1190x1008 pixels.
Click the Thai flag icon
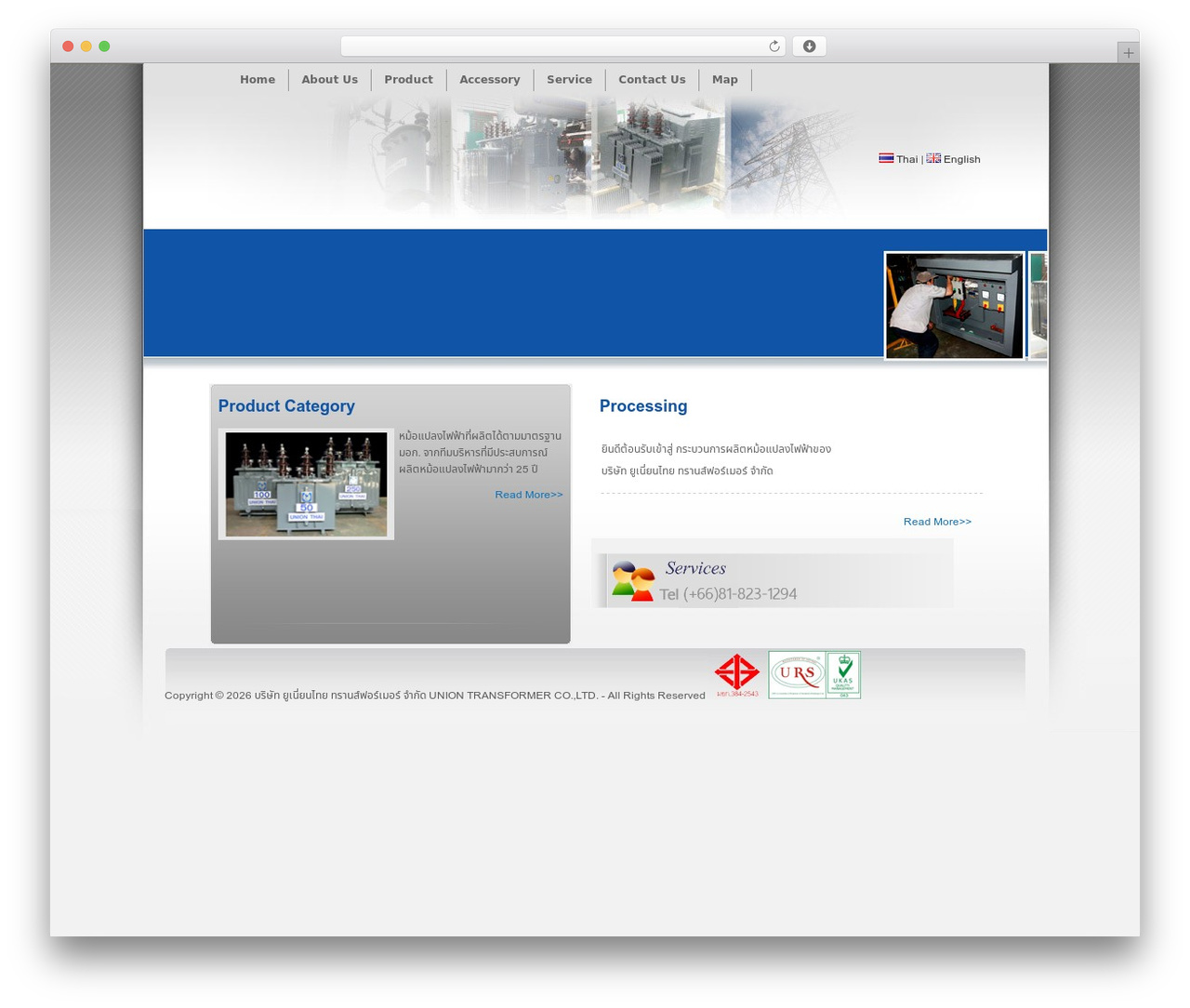pos(886,158)
